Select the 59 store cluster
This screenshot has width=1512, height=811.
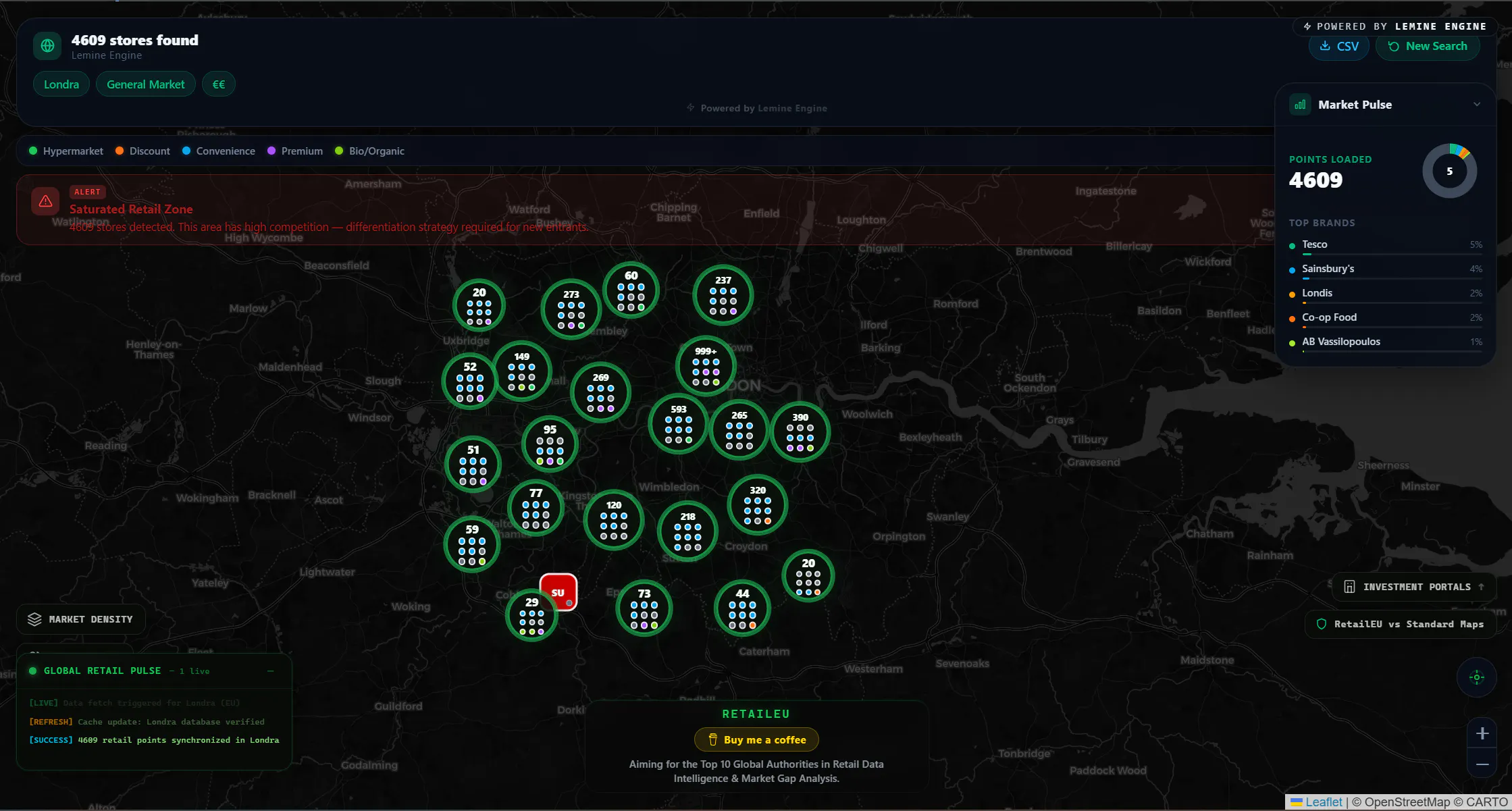pos(472,544)
